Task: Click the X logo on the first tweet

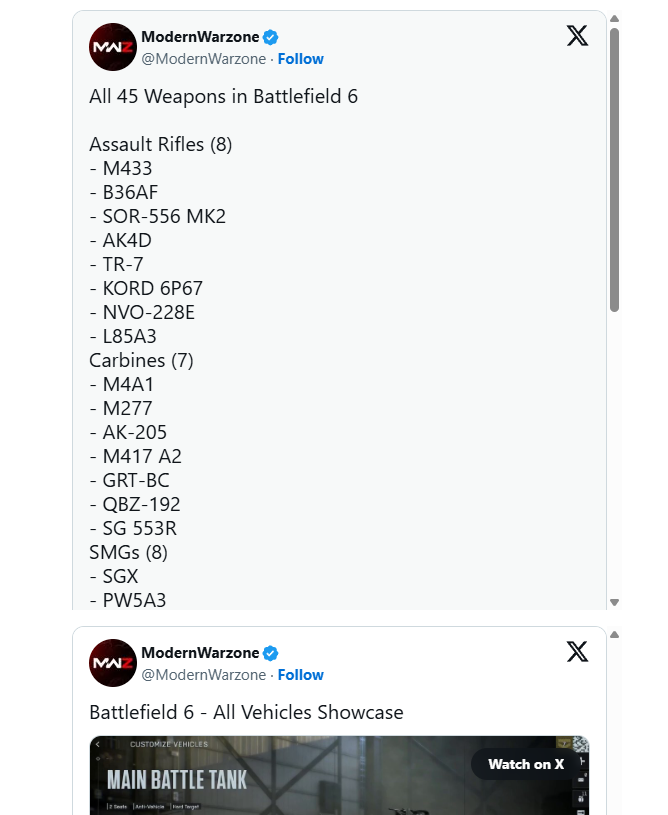Action: pyautogui.click(x=577, y=36)
